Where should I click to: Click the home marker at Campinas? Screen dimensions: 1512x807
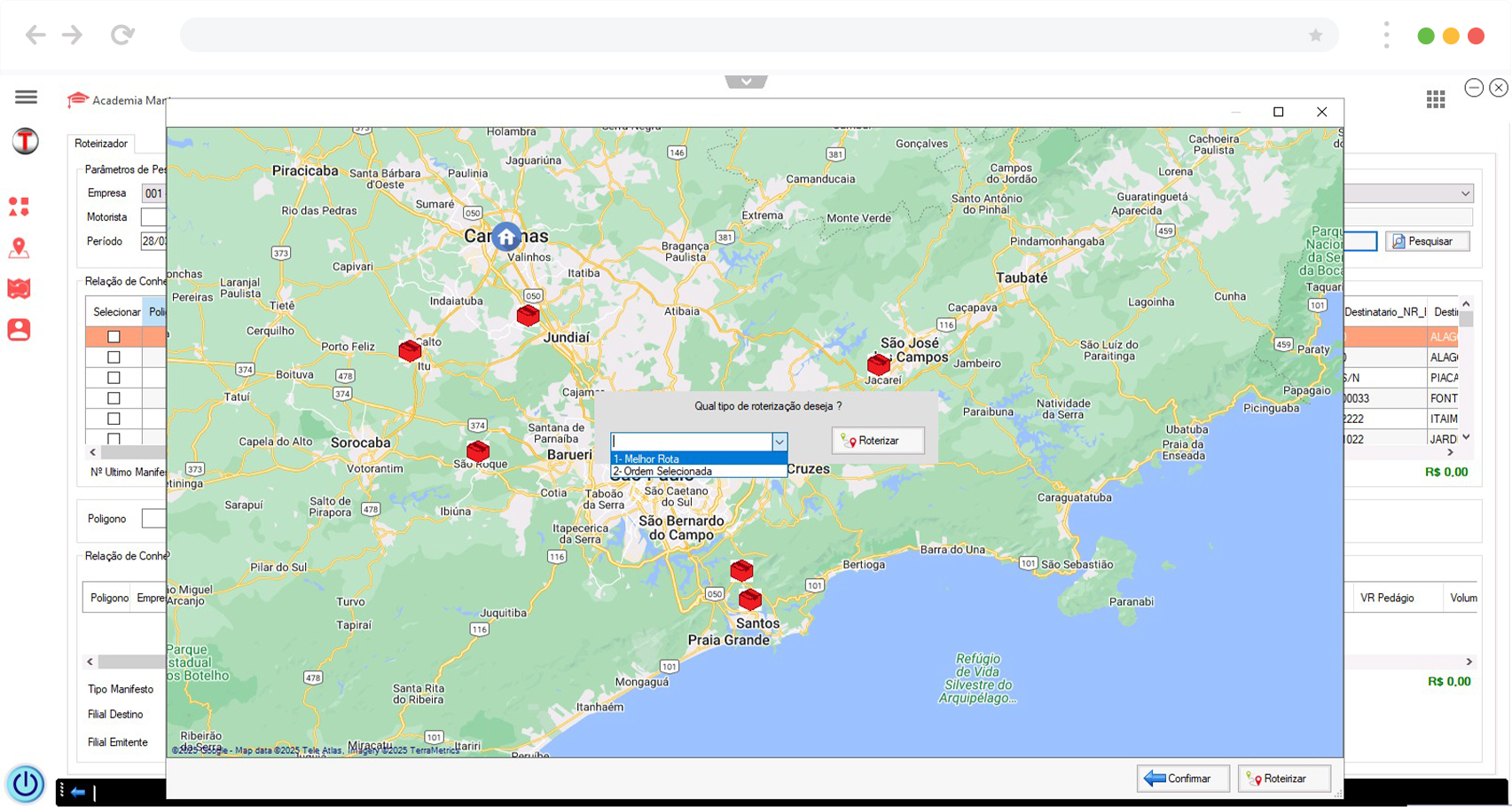[506, 237]
